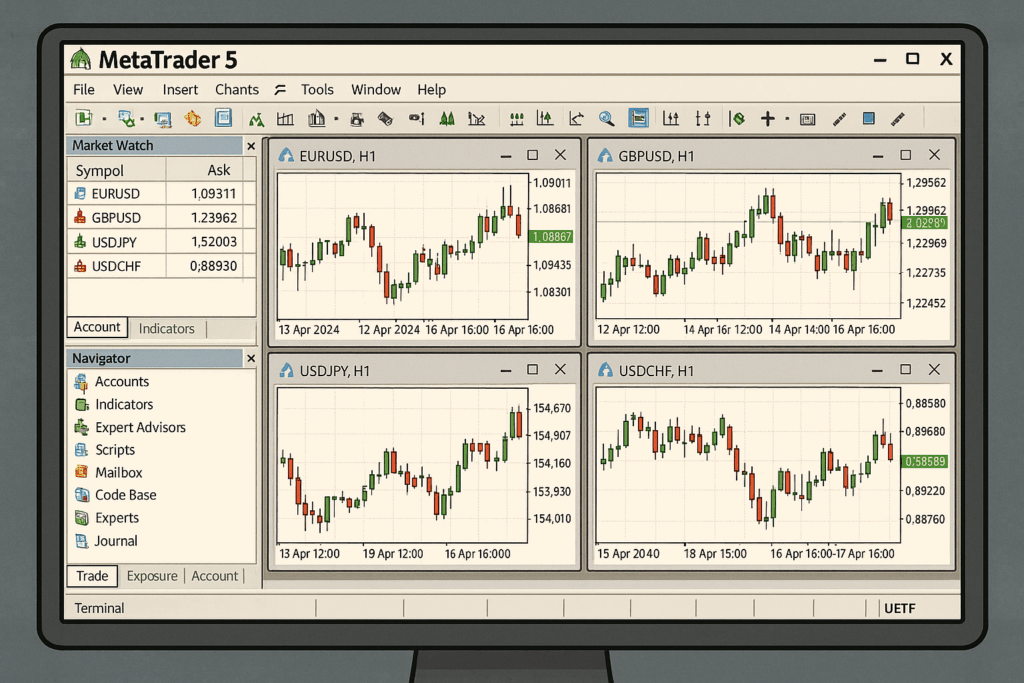Click the Ask value 0;88930

tap(214, 266)
